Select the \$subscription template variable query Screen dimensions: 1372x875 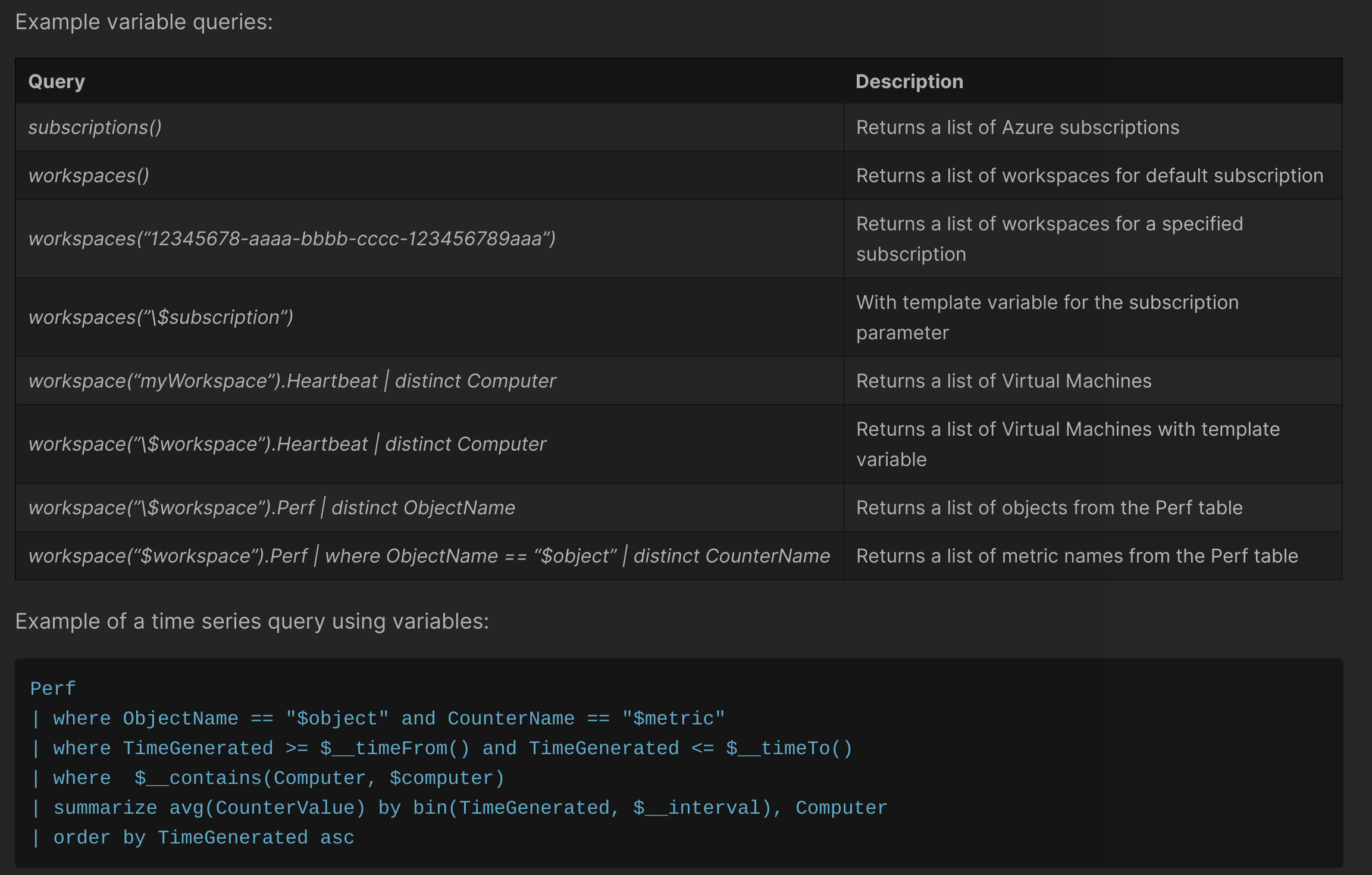(x=161, y=317)
